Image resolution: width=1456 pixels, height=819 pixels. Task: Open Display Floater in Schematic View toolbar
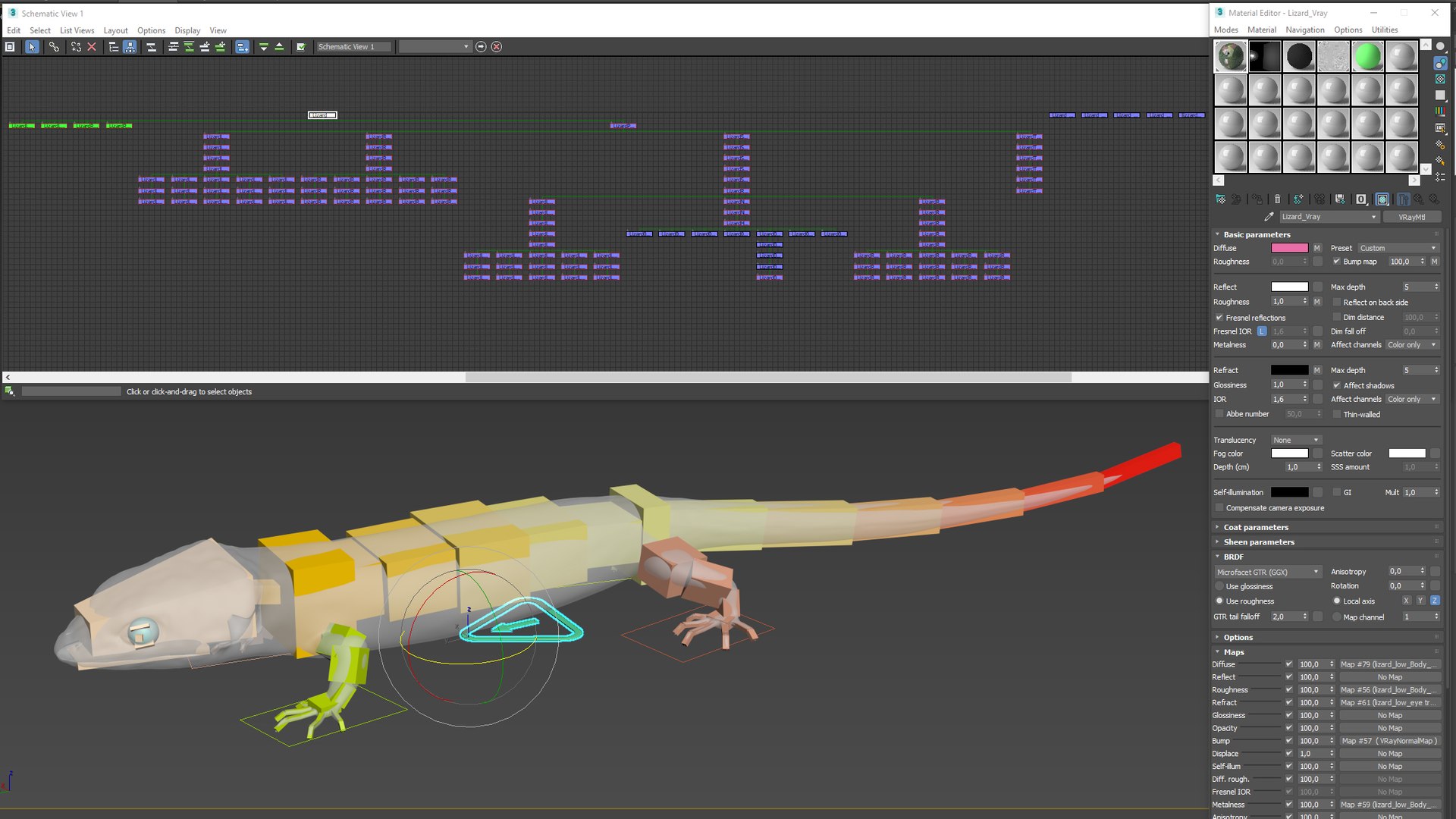[10, 47]
